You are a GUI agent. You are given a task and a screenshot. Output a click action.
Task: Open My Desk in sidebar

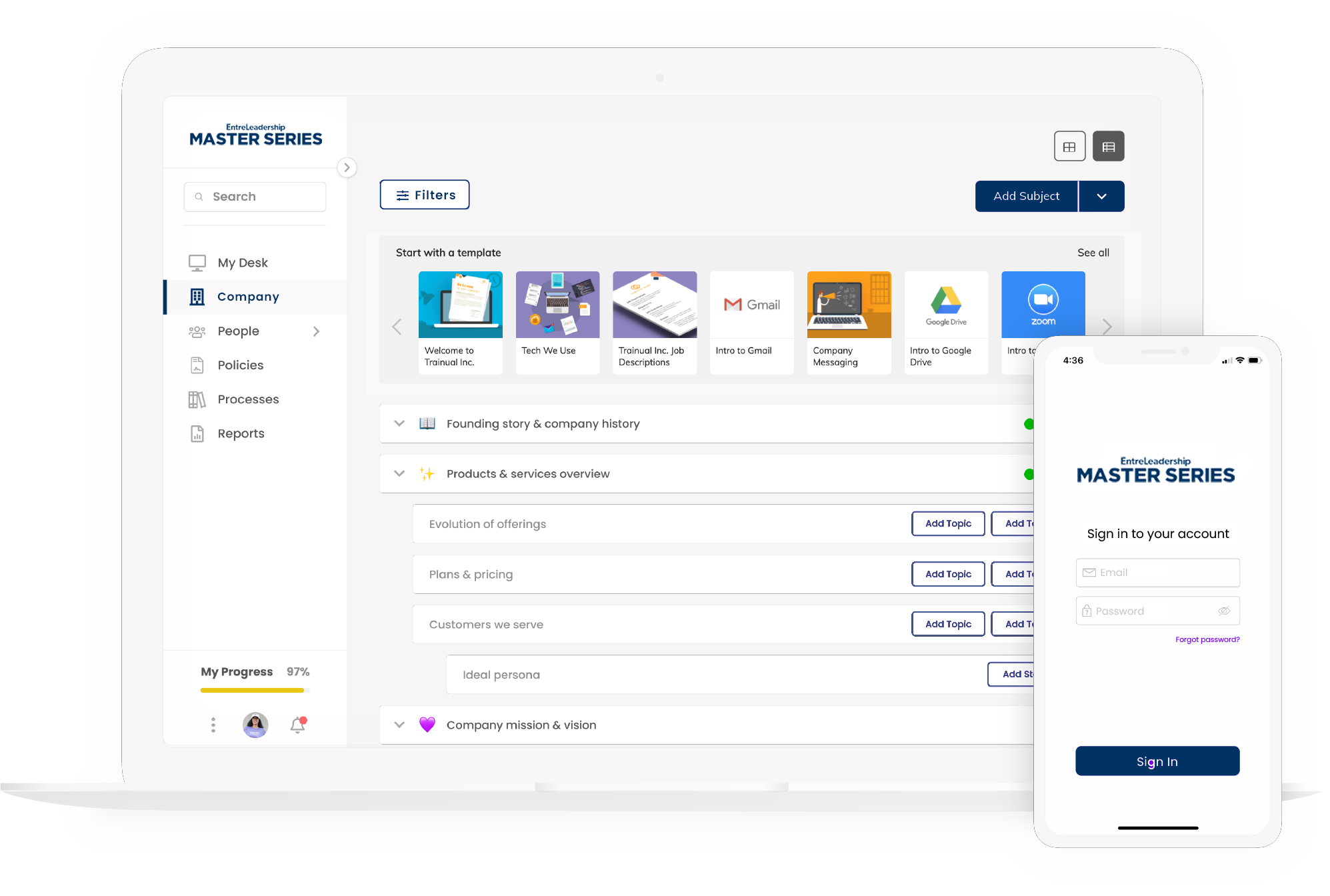[243, 263]
